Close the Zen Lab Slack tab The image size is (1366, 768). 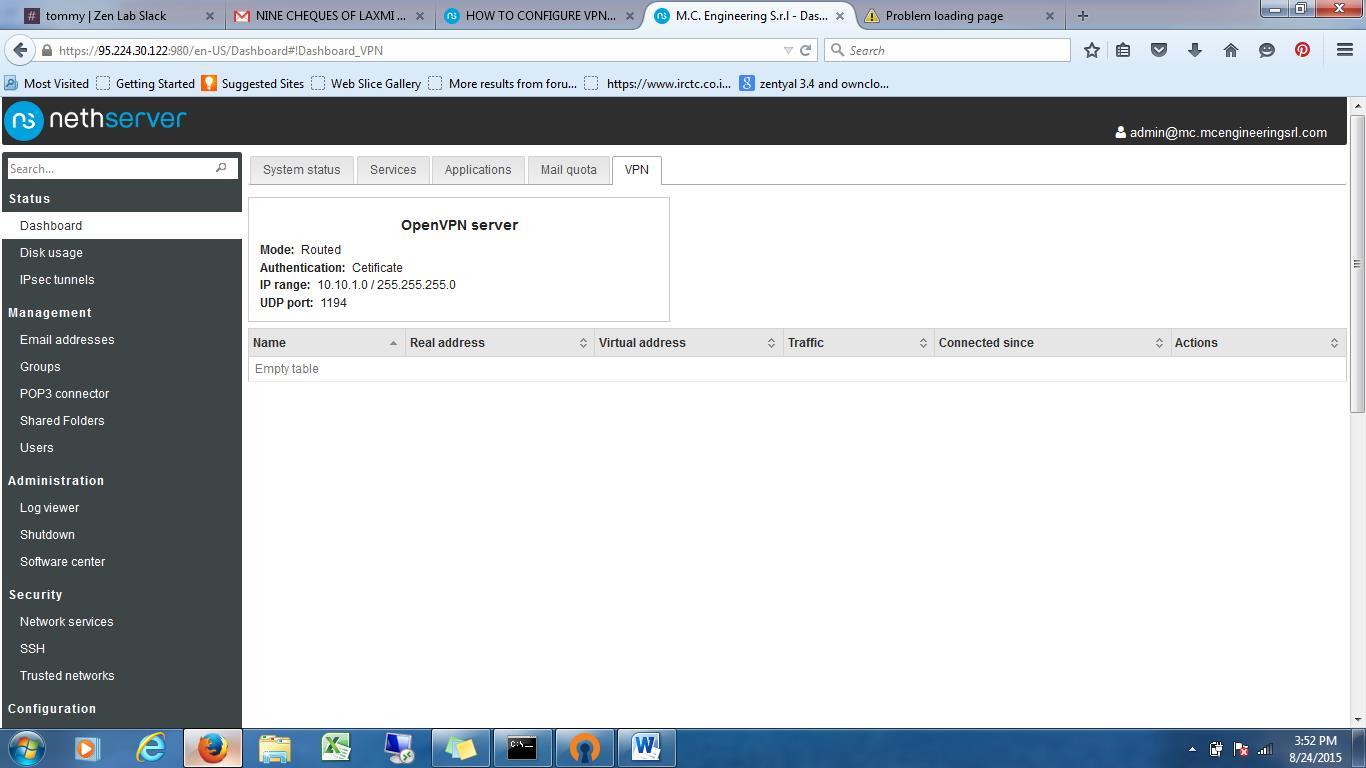(x=210, y=16)
